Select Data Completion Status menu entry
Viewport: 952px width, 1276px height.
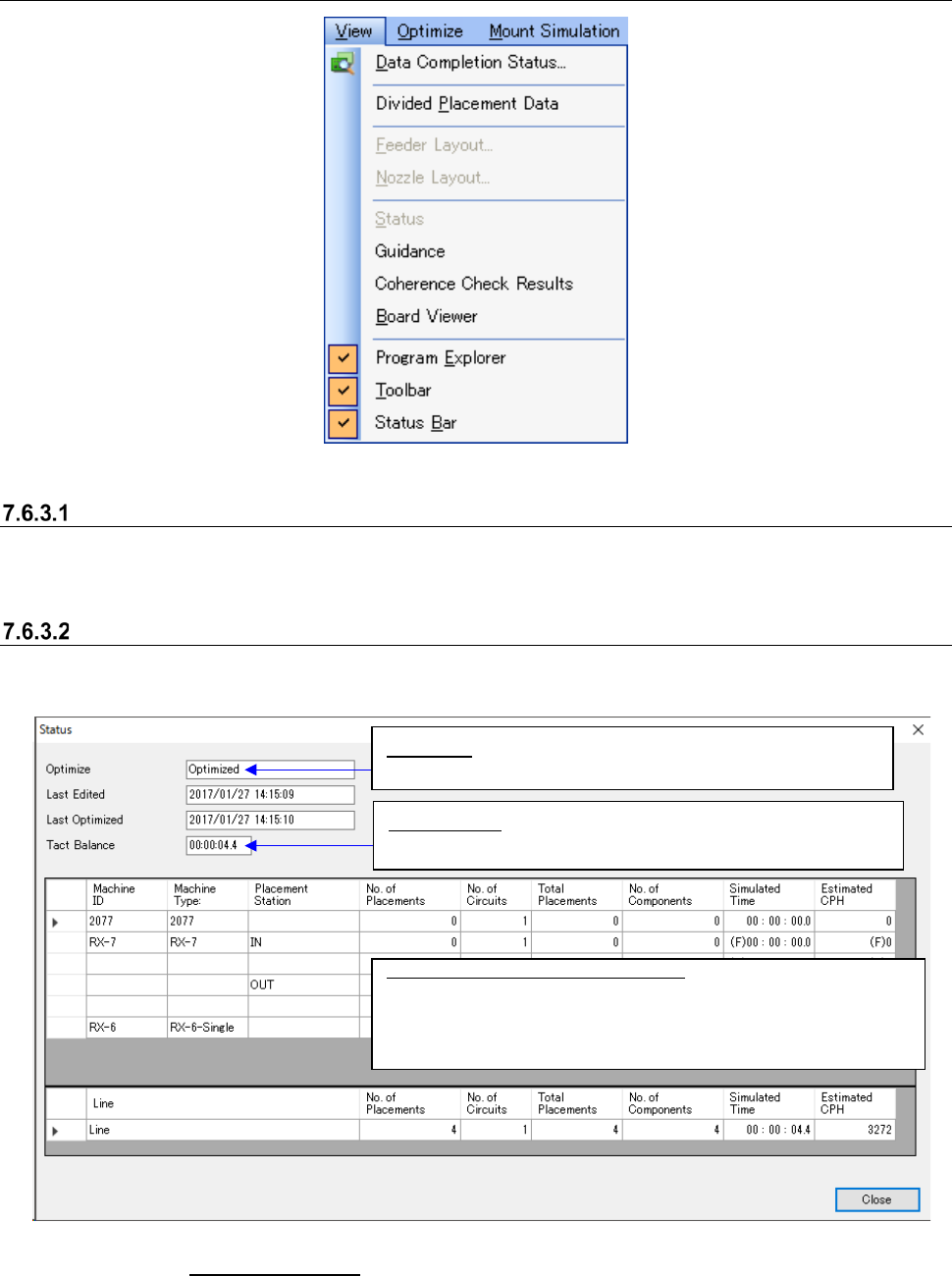pyautogui.click(x=470, y=63)
